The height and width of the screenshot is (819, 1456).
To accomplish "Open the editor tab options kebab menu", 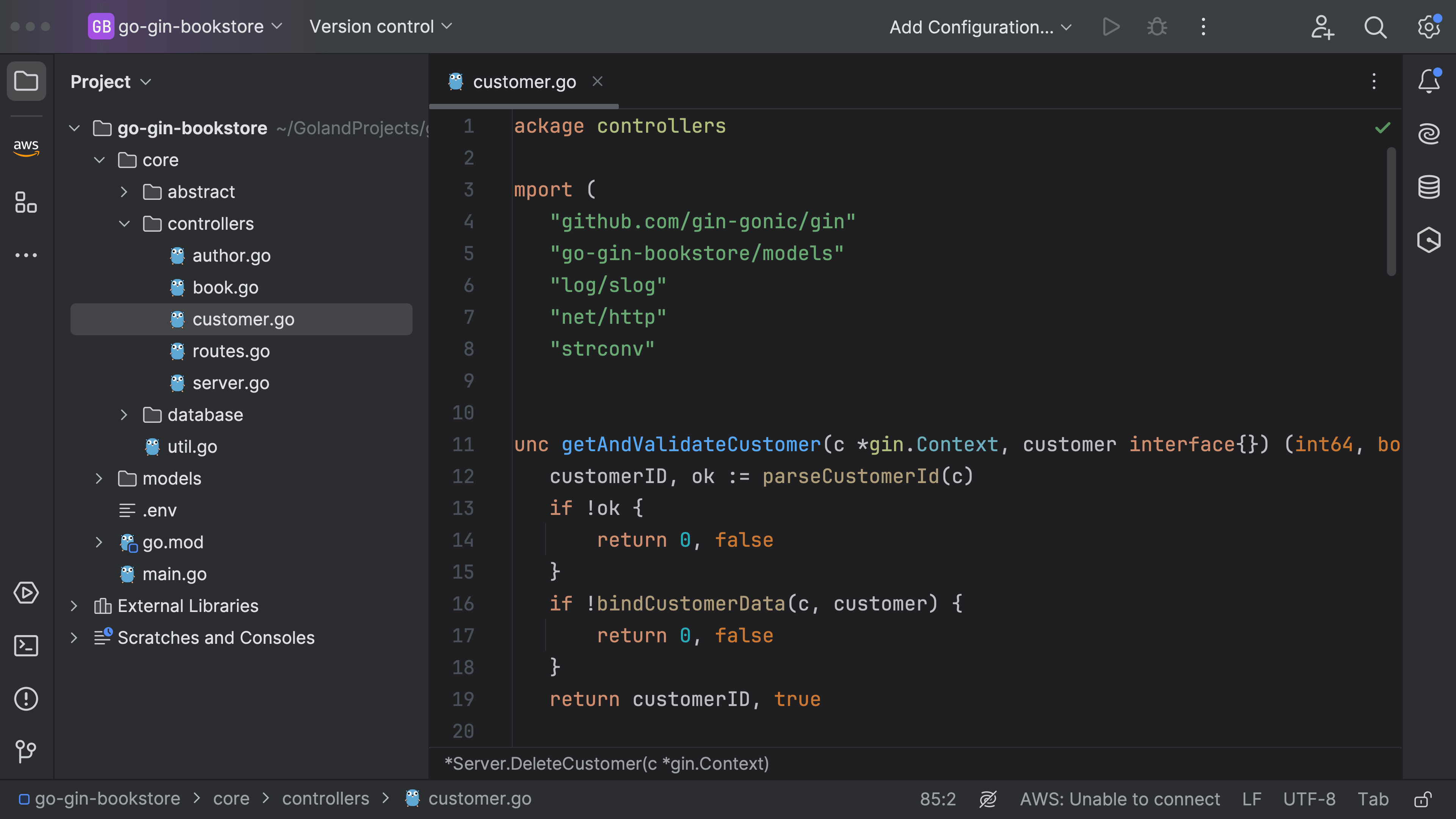I will point(1374,82).
